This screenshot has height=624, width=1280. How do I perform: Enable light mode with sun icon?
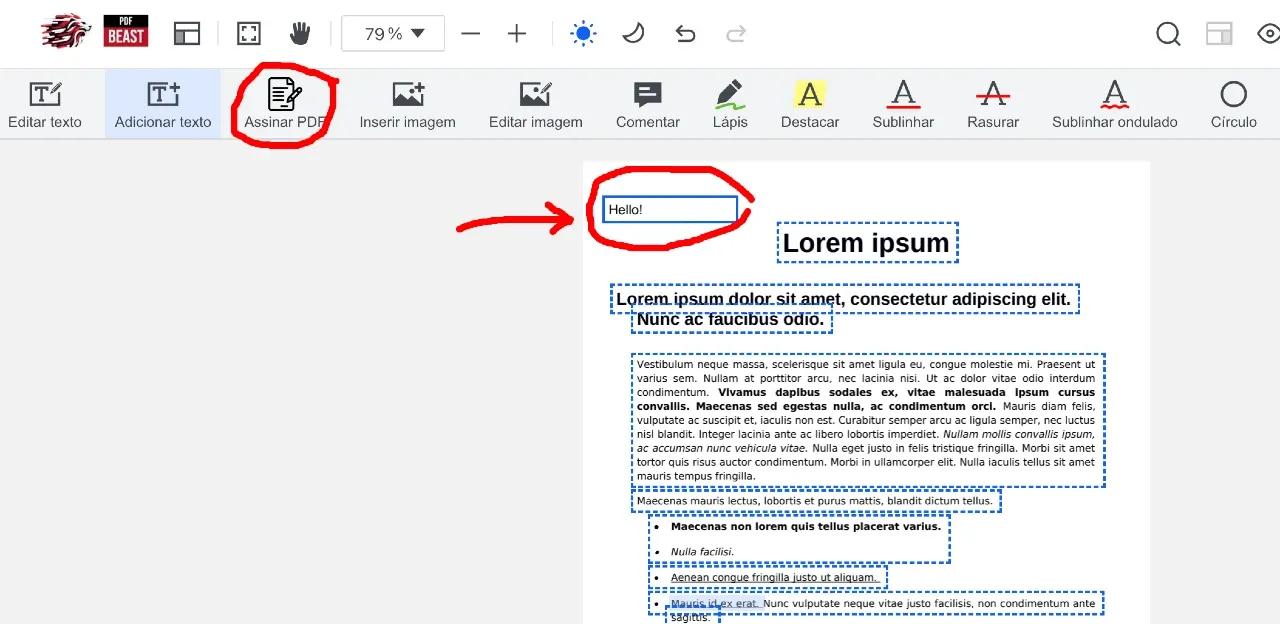click(583, 34)
